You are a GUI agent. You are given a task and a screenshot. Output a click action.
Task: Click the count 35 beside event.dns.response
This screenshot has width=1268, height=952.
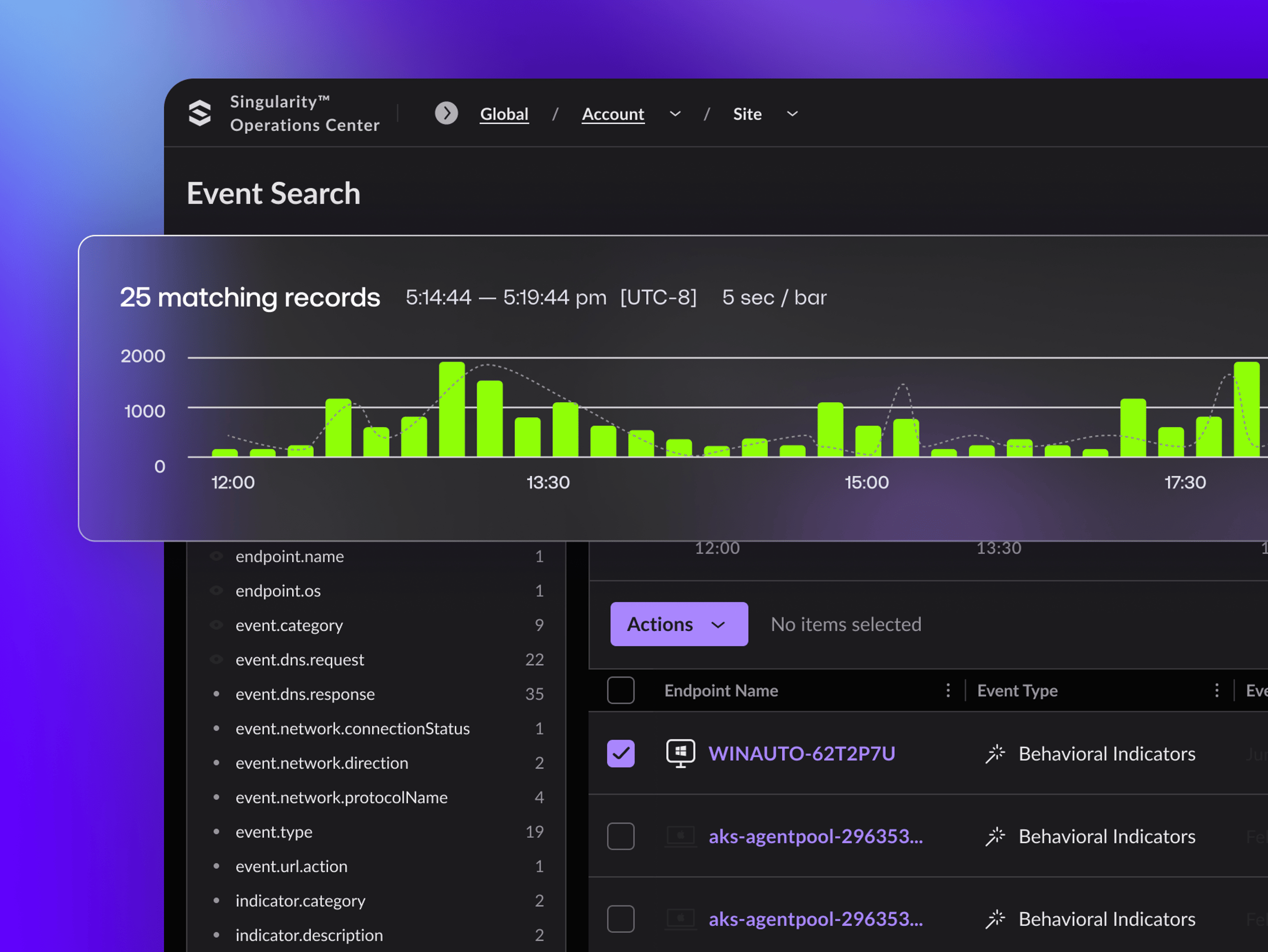[x=534, y=693]
